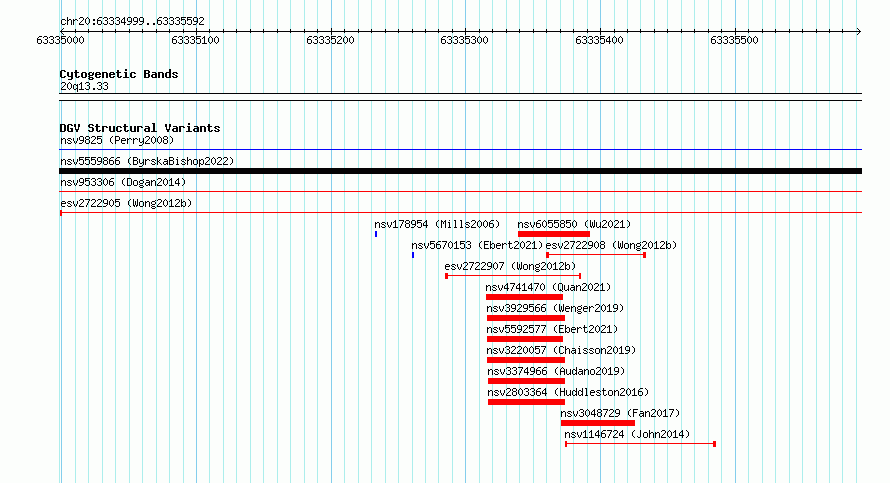Click the red nsv5592577 bar
The image size is (890, 483).
(x=525, y=339)
